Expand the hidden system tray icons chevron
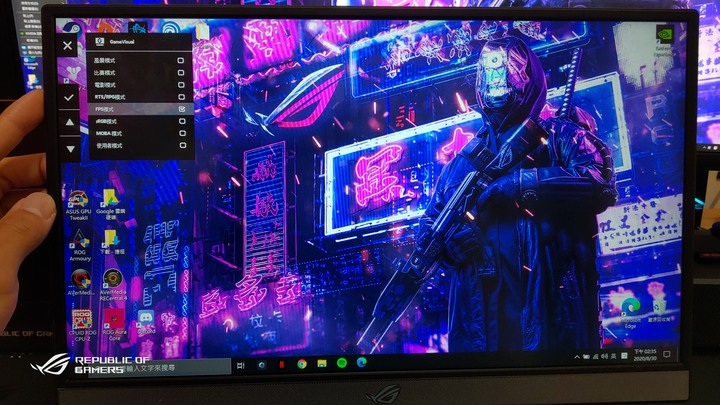The width and height of the screenshot is (720, 405). click(x=577, y=357)
